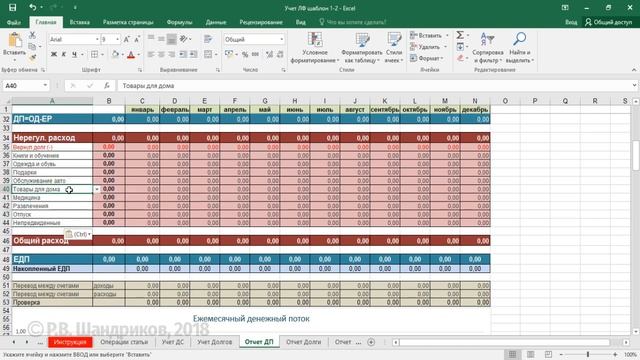
Task: Switch to the Учет ДС sheet
Action: [x=173, y=342]
